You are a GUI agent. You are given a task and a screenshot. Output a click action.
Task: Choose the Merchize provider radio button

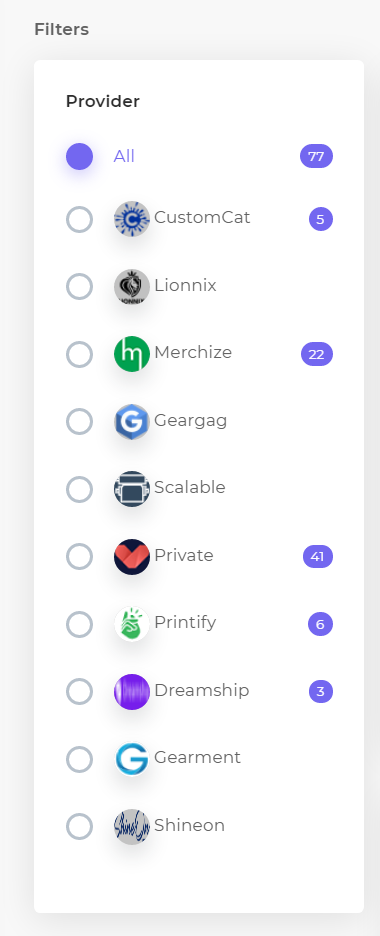(79, 354)
